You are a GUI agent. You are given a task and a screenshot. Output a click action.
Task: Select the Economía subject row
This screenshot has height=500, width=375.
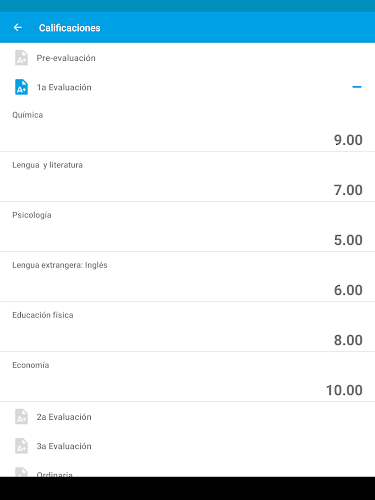click(x=187, y=377)
